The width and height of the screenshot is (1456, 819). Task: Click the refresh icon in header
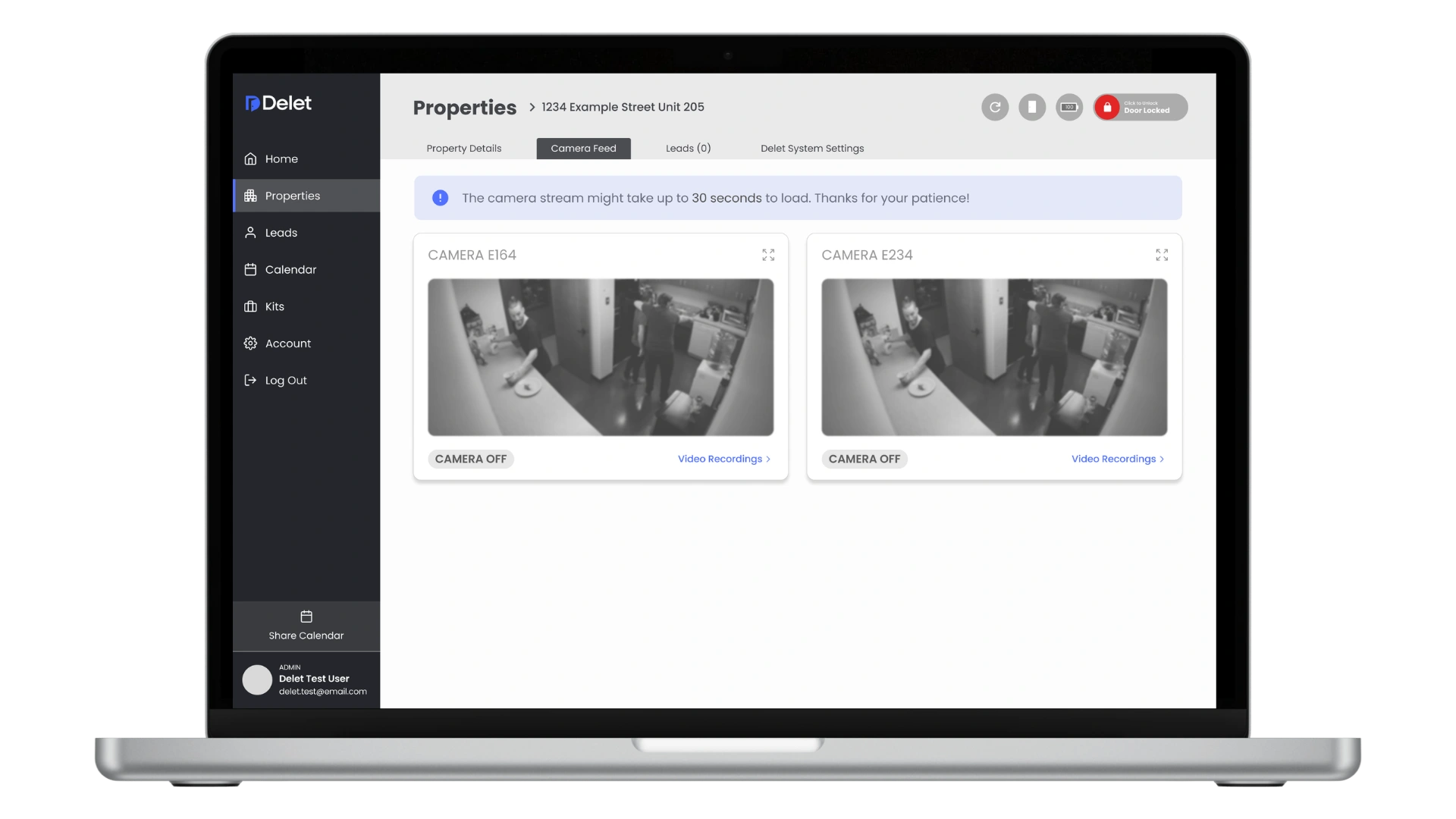tap(995, 107)
